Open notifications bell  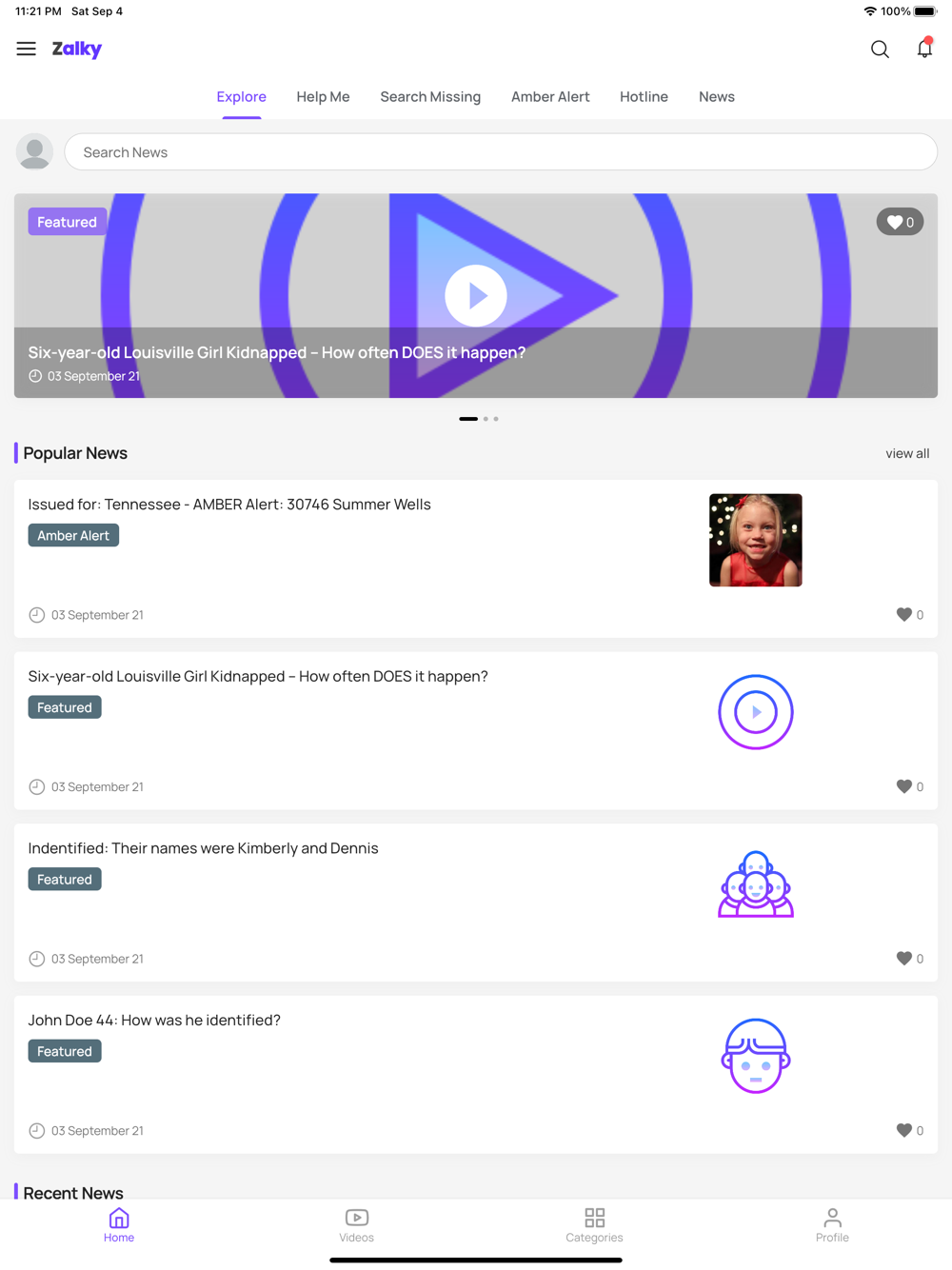(924, 49)
